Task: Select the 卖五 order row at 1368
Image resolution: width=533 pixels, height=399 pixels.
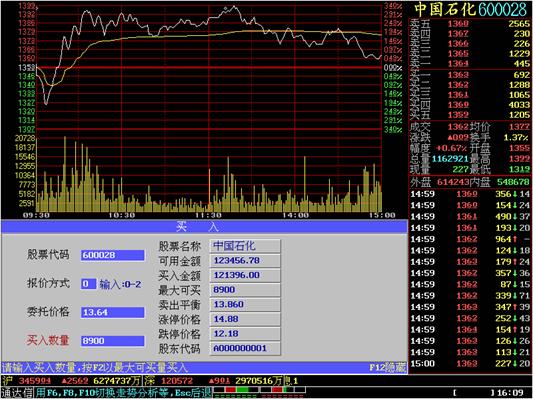Action: 470,23
